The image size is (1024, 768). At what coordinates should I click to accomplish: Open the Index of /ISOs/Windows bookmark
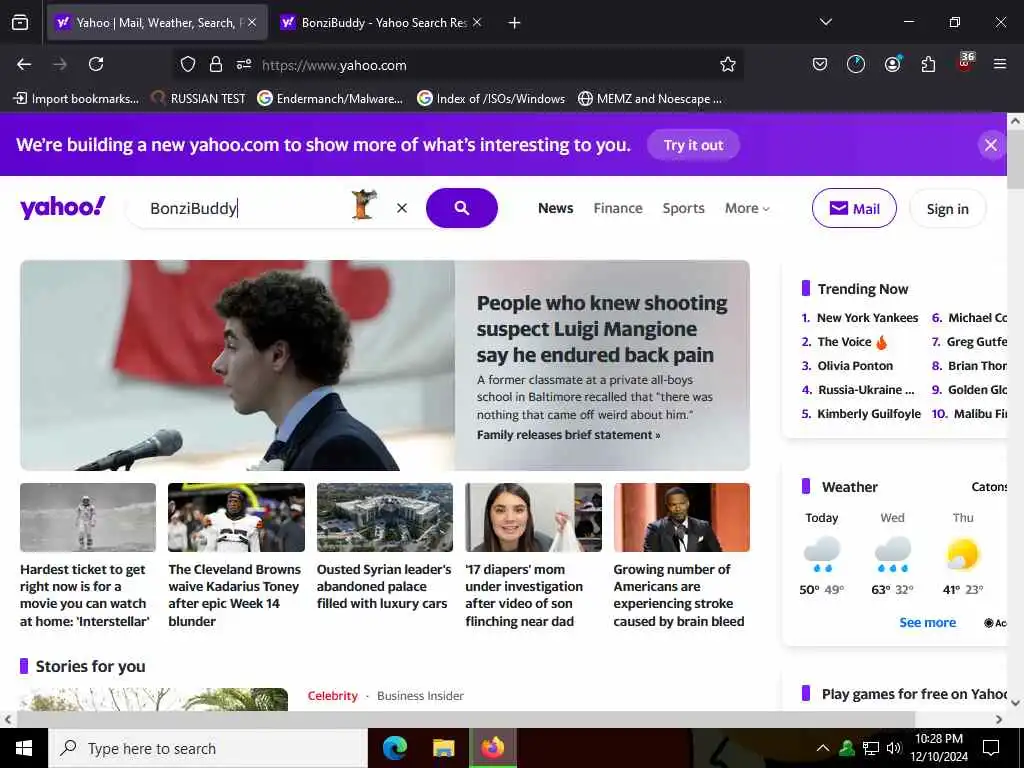491,99
